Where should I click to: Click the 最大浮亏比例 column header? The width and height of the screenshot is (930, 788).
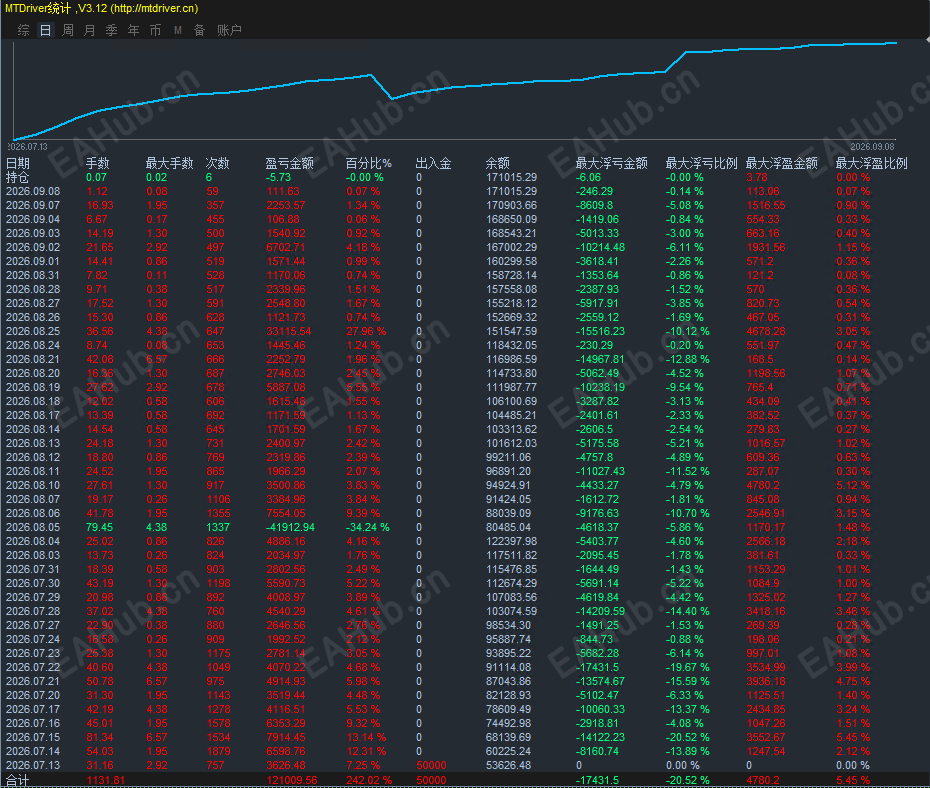click(702, 164)
